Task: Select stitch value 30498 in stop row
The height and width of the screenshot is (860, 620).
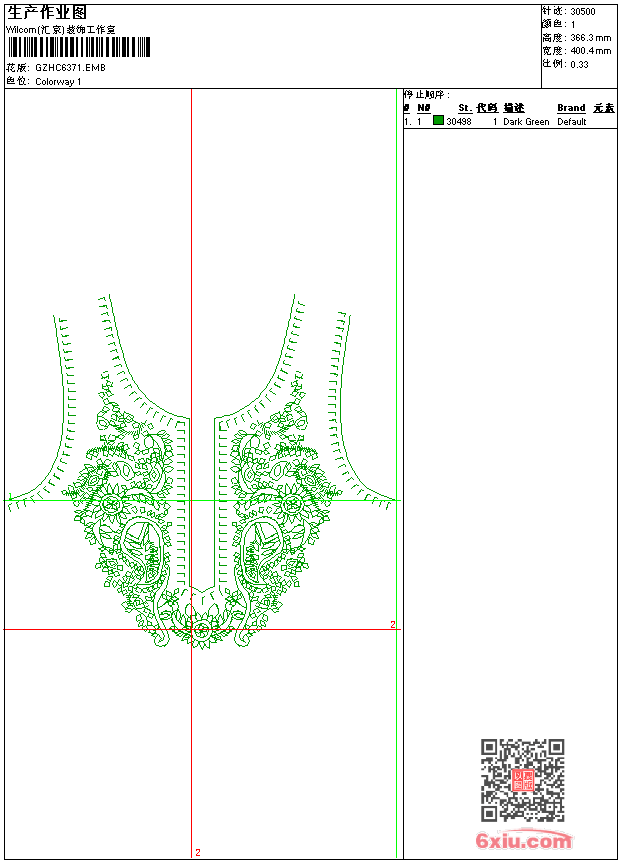Action: [x=459, y=122]
